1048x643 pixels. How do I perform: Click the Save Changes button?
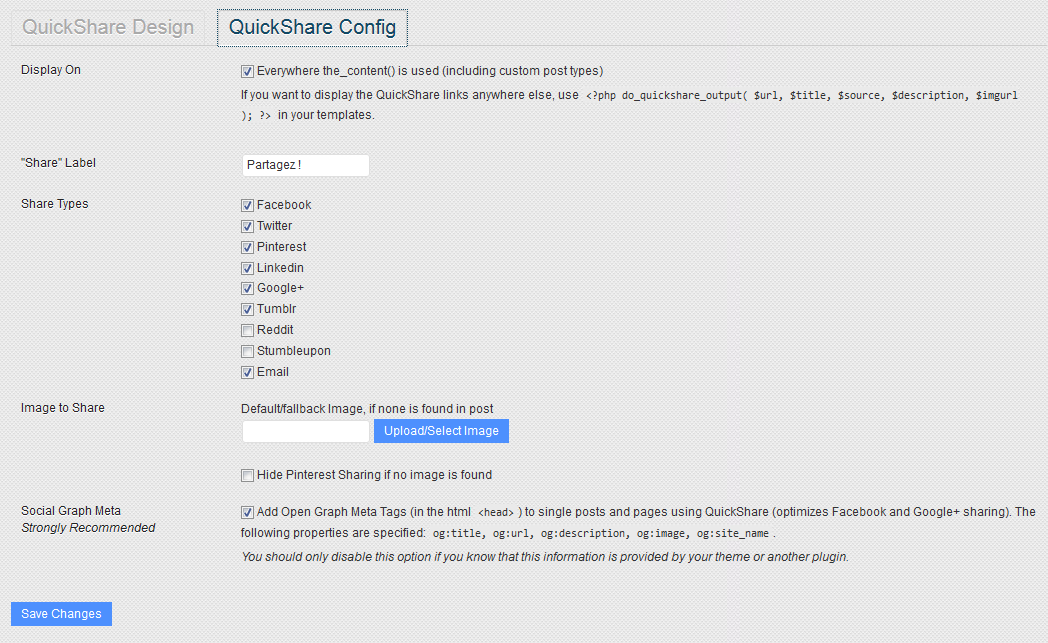point(61,614)
